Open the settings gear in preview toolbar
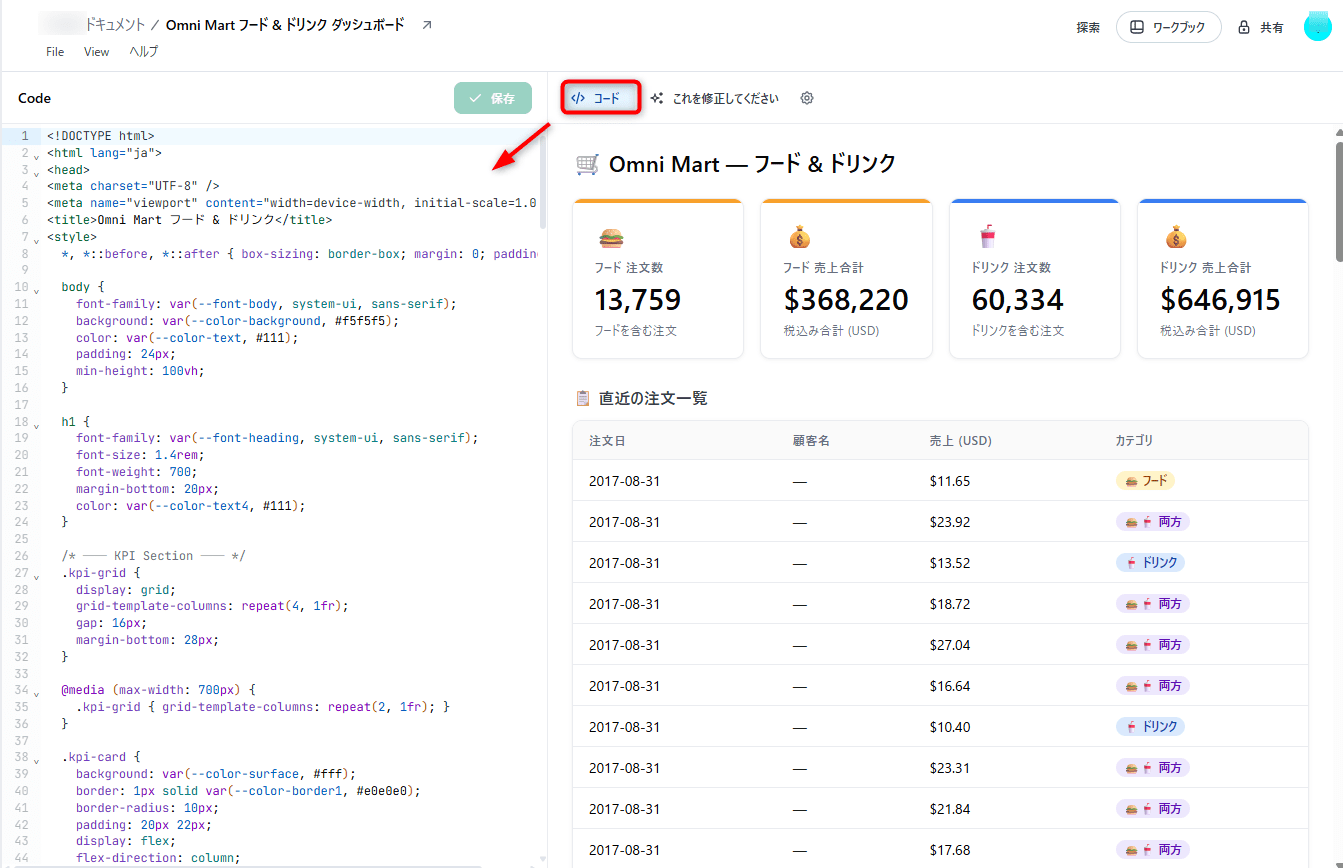The width and height of the screenshot is (1343, 868). [x=807, y=98]
